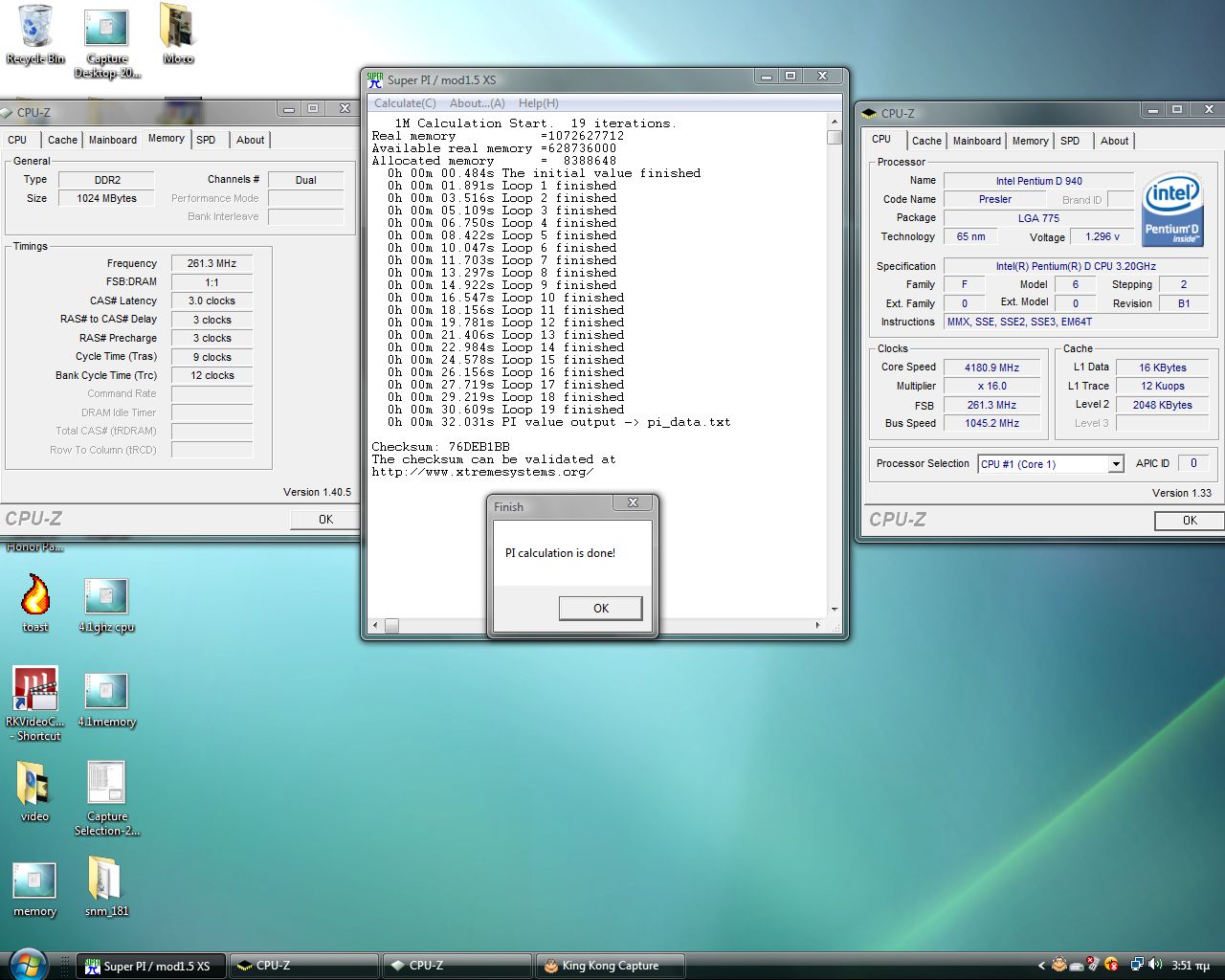Click the Checksum: 76DEB1BB text

click(440, 447)
